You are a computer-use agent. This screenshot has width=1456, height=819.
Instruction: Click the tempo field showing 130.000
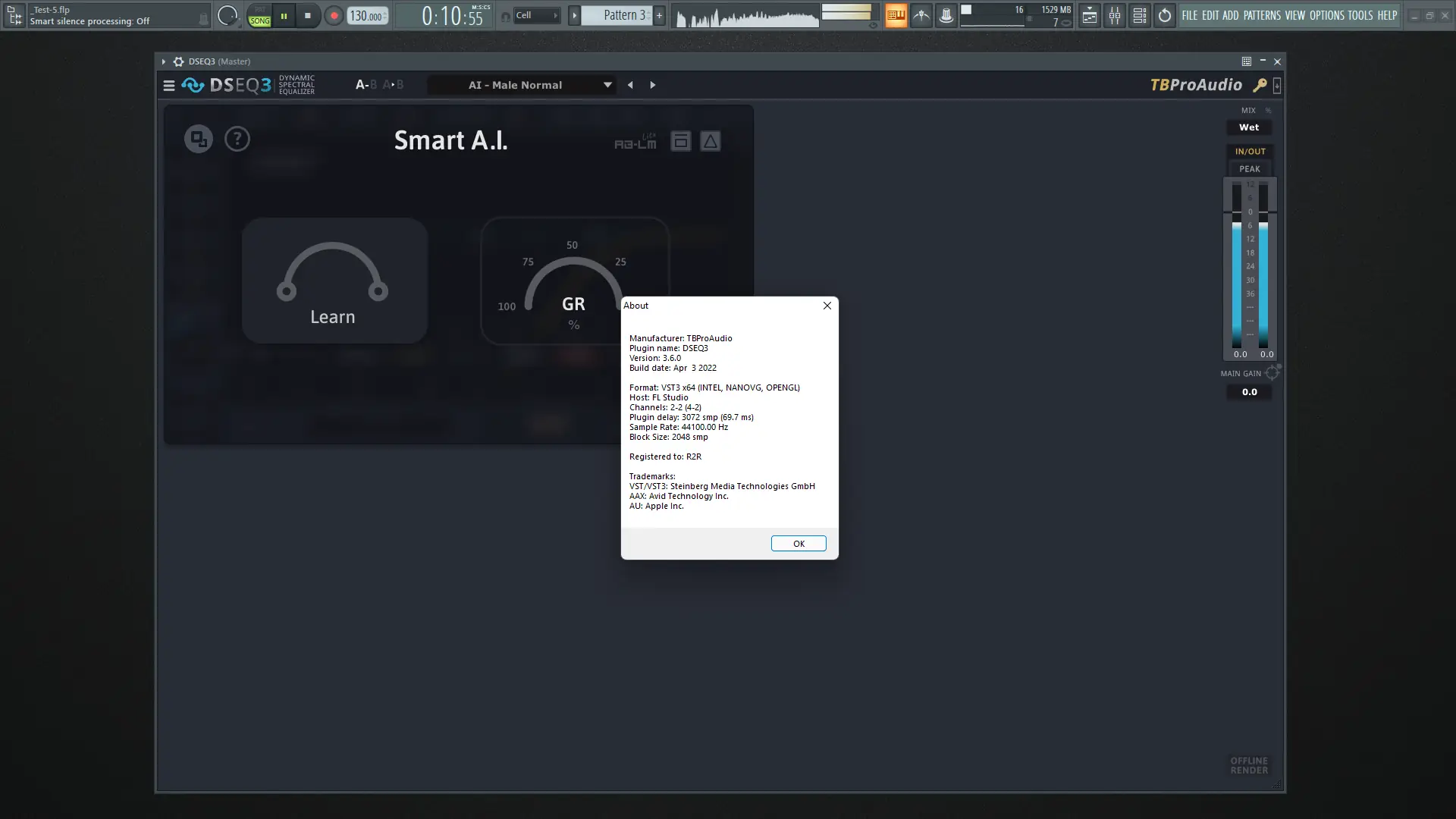point(365,15)
